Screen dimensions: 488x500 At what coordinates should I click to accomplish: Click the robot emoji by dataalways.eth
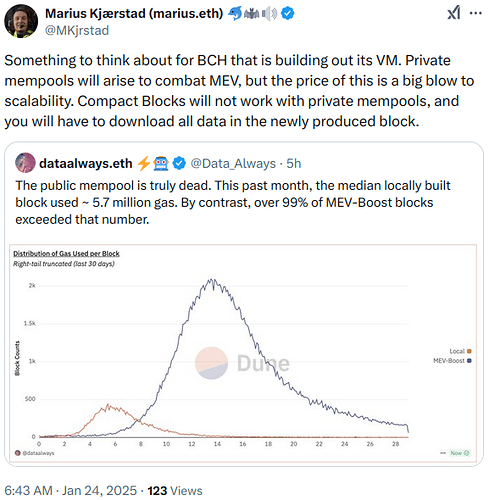161,163
